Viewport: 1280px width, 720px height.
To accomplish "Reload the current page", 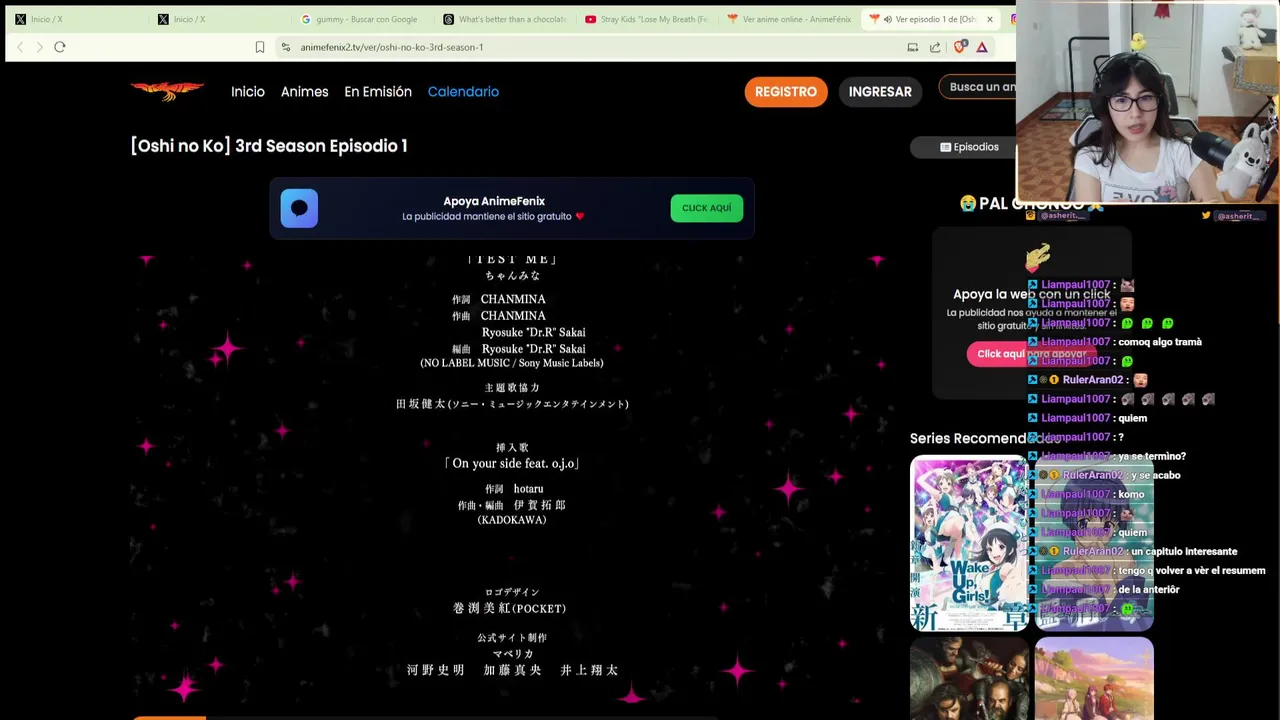I will tap(60, 47).
